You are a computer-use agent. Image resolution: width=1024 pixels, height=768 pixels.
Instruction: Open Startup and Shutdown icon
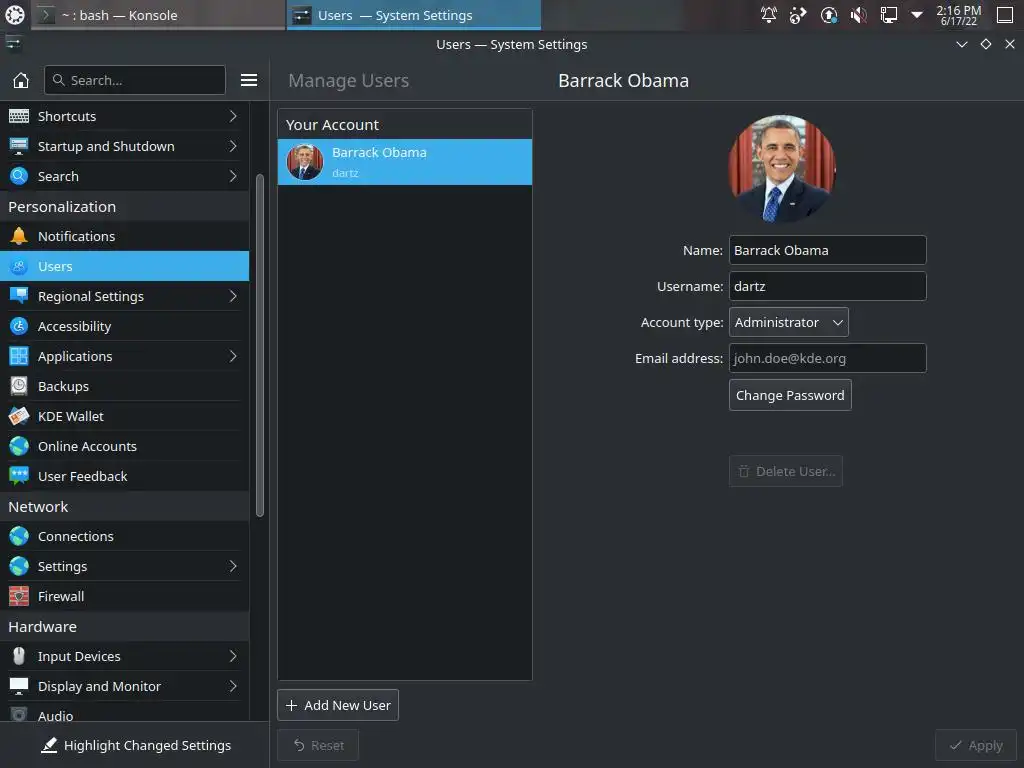click(19, 146)
